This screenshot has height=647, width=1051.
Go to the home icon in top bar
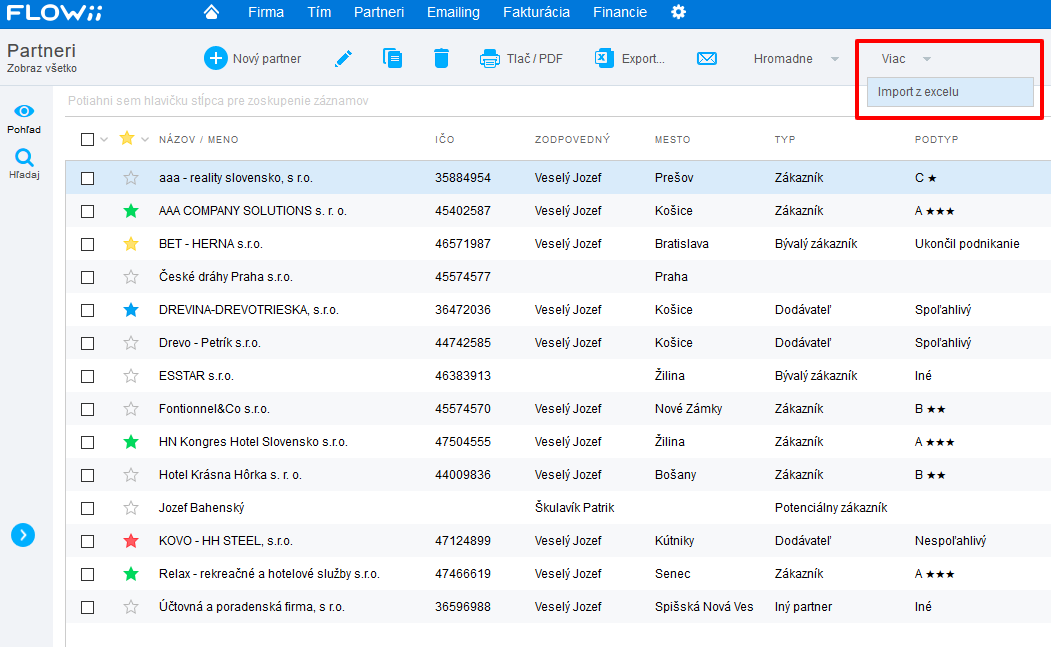point(211,12)
